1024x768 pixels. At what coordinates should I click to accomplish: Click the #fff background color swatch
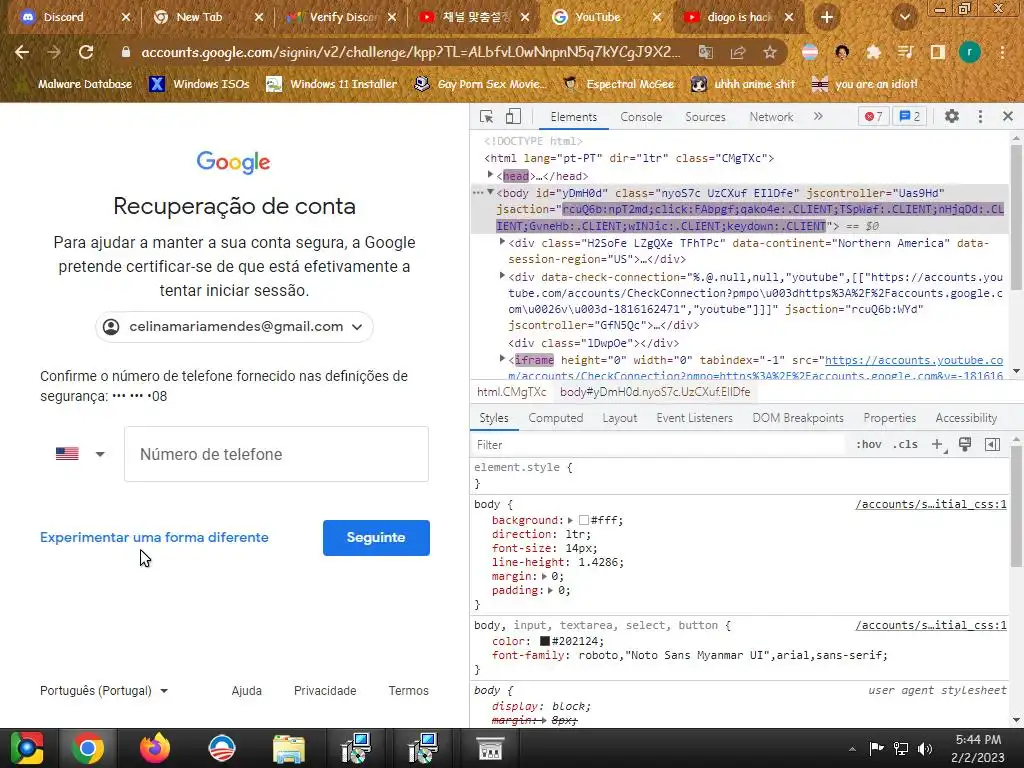coord(584,520)
